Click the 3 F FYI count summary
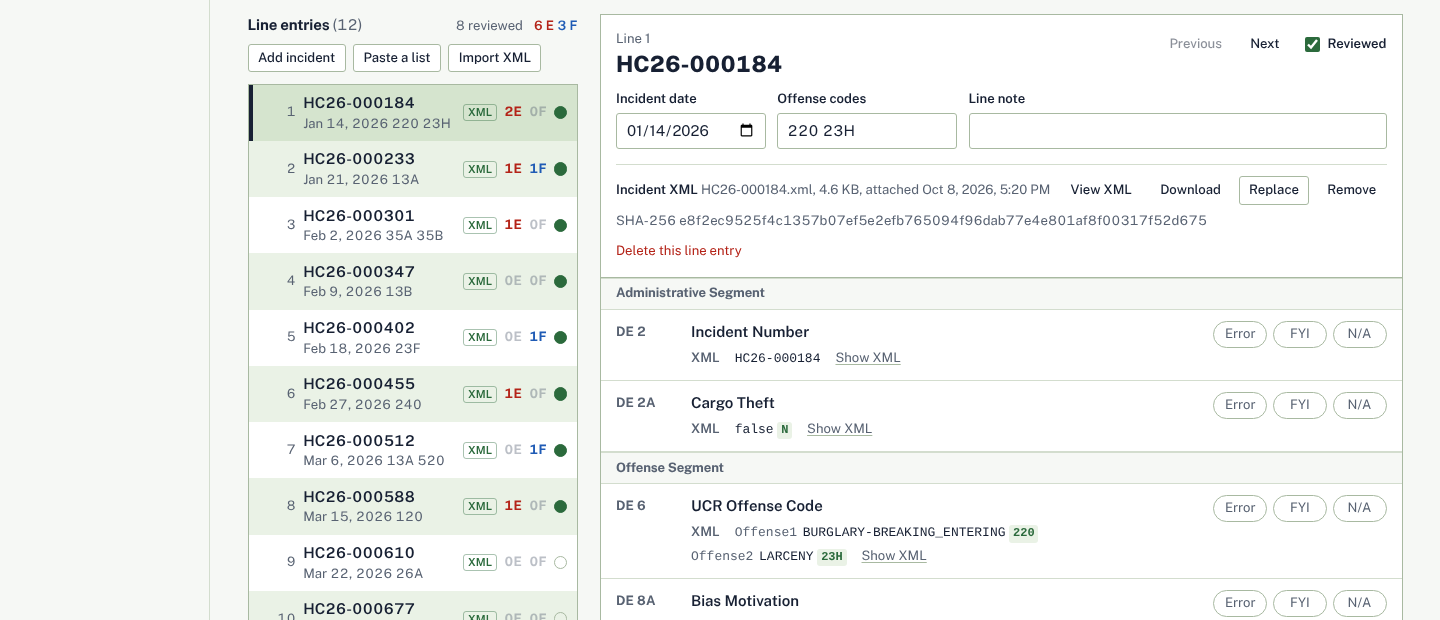The image size is (1440, 620). 567,26
